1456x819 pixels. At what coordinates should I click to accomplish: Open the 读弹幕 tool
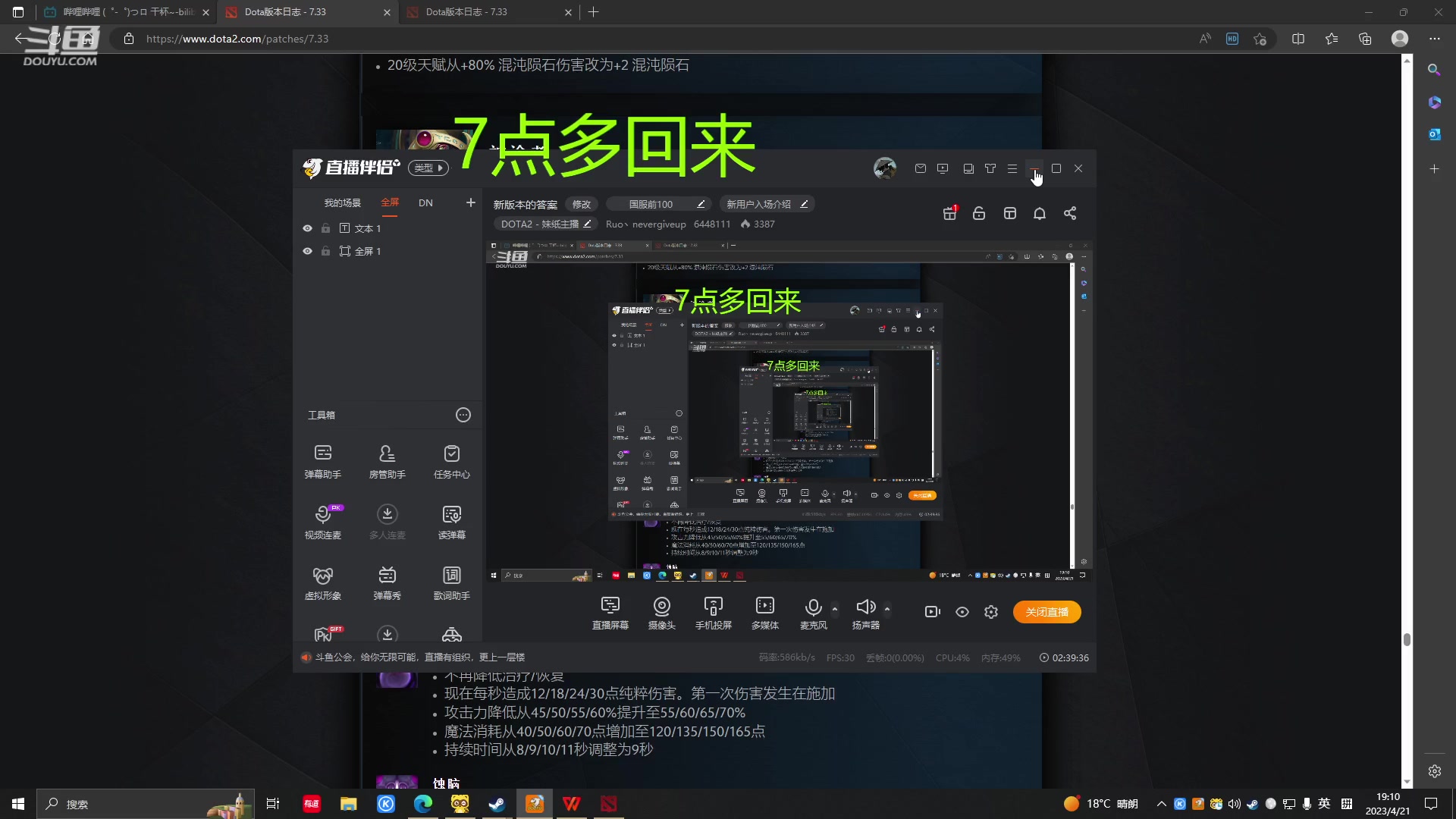[452, 522]
